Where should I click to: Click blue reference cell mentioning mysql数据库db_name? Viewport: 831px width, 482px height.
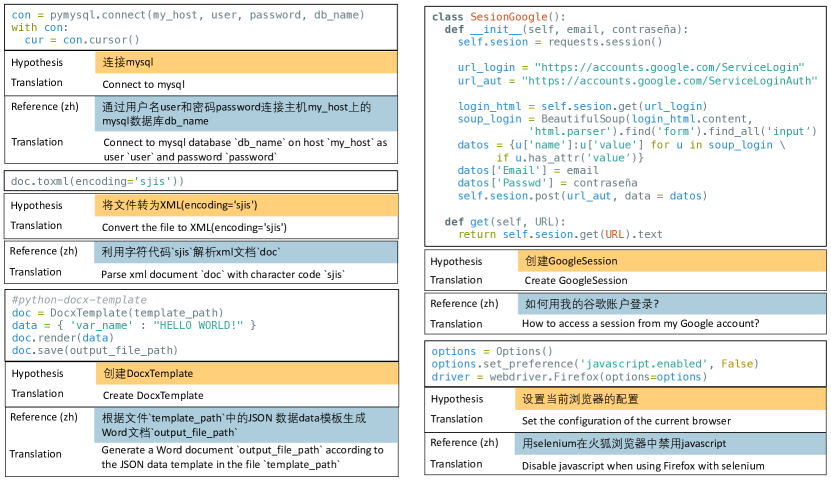point(247,113)
